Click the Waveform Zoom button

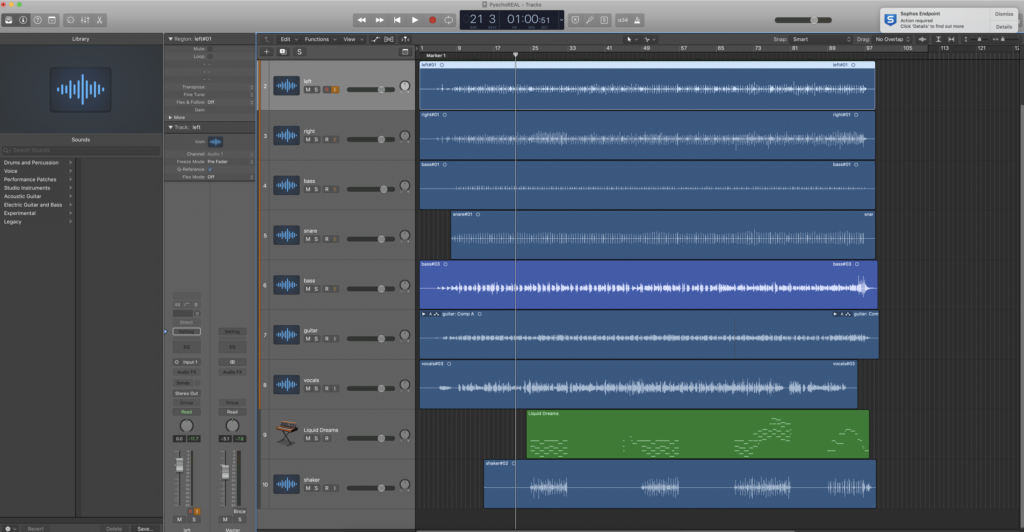click(922, 39)
